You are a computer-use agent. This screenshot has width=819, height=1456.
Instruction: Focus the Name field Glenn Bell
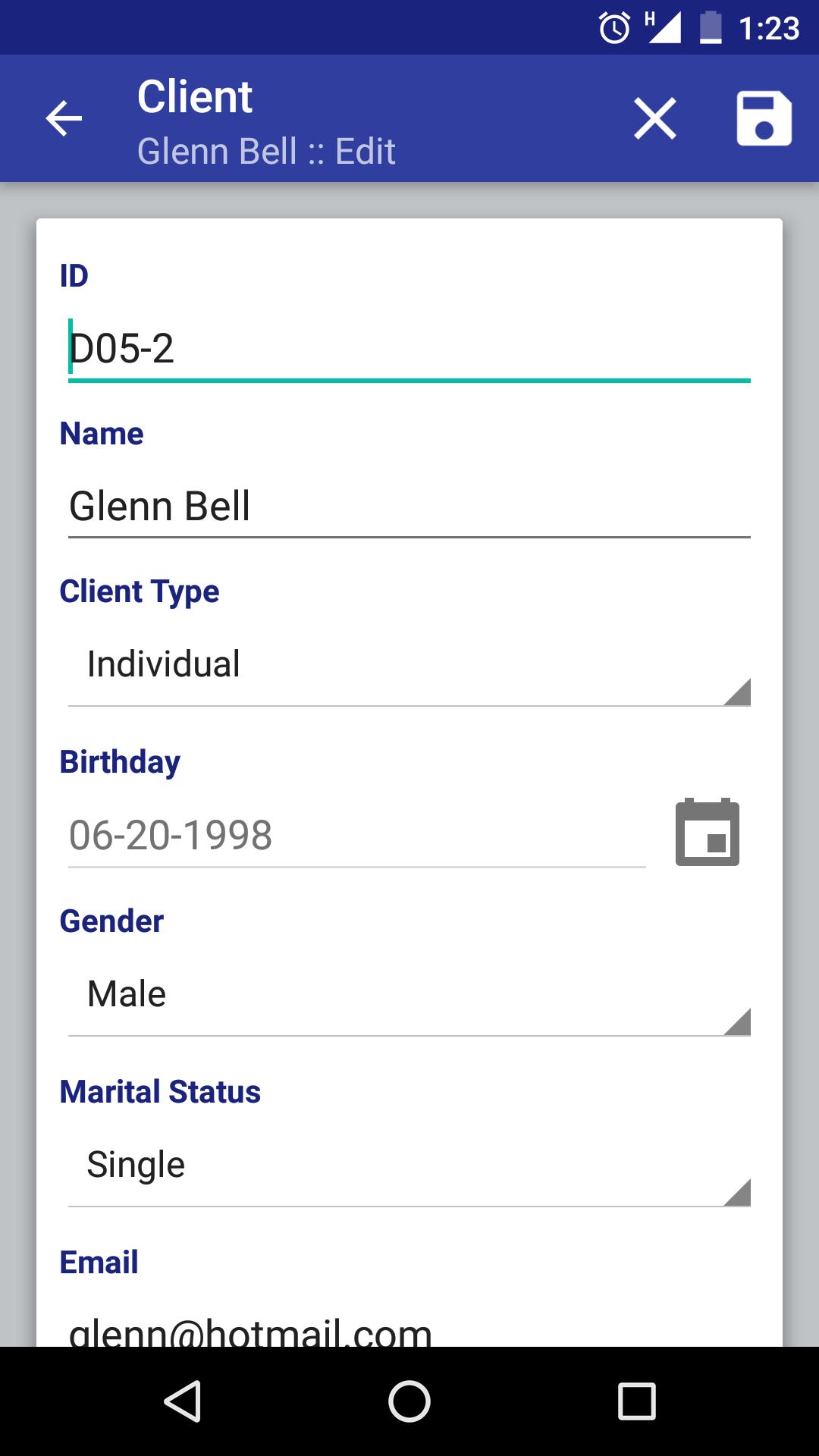coord(409,507)
